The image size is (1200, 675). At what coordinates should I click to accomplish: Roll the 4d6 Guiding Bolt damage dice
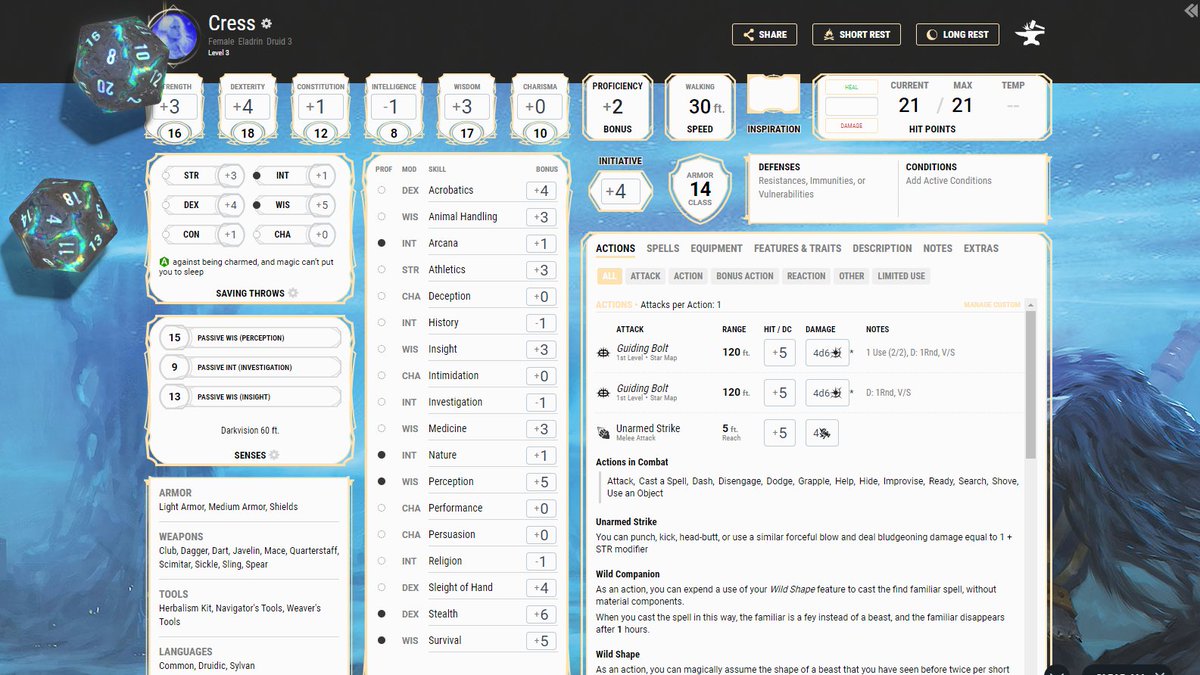click(826, 352)
